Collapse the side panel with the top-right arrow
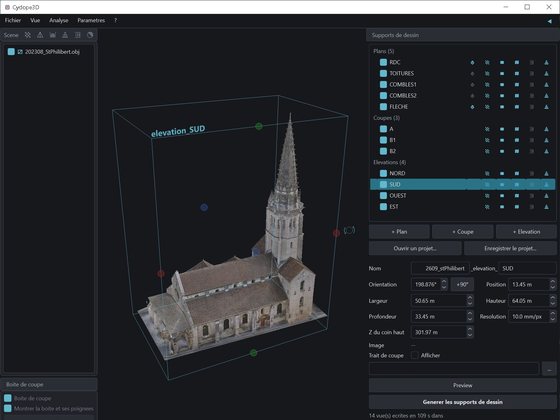 point(549,21)
